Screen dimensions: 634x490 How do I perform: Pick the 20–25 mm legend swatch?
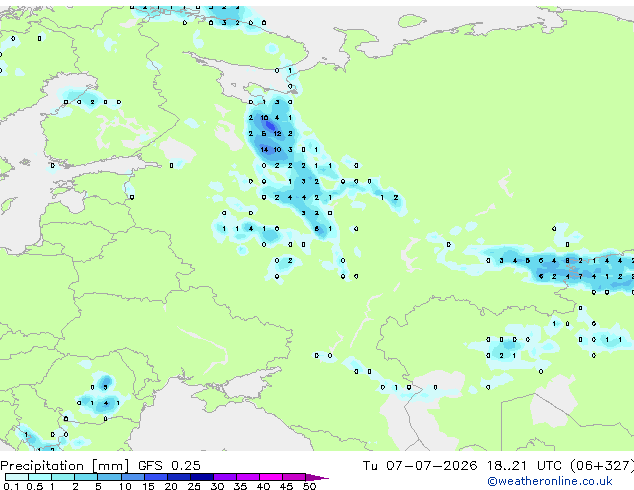[178, 477]
